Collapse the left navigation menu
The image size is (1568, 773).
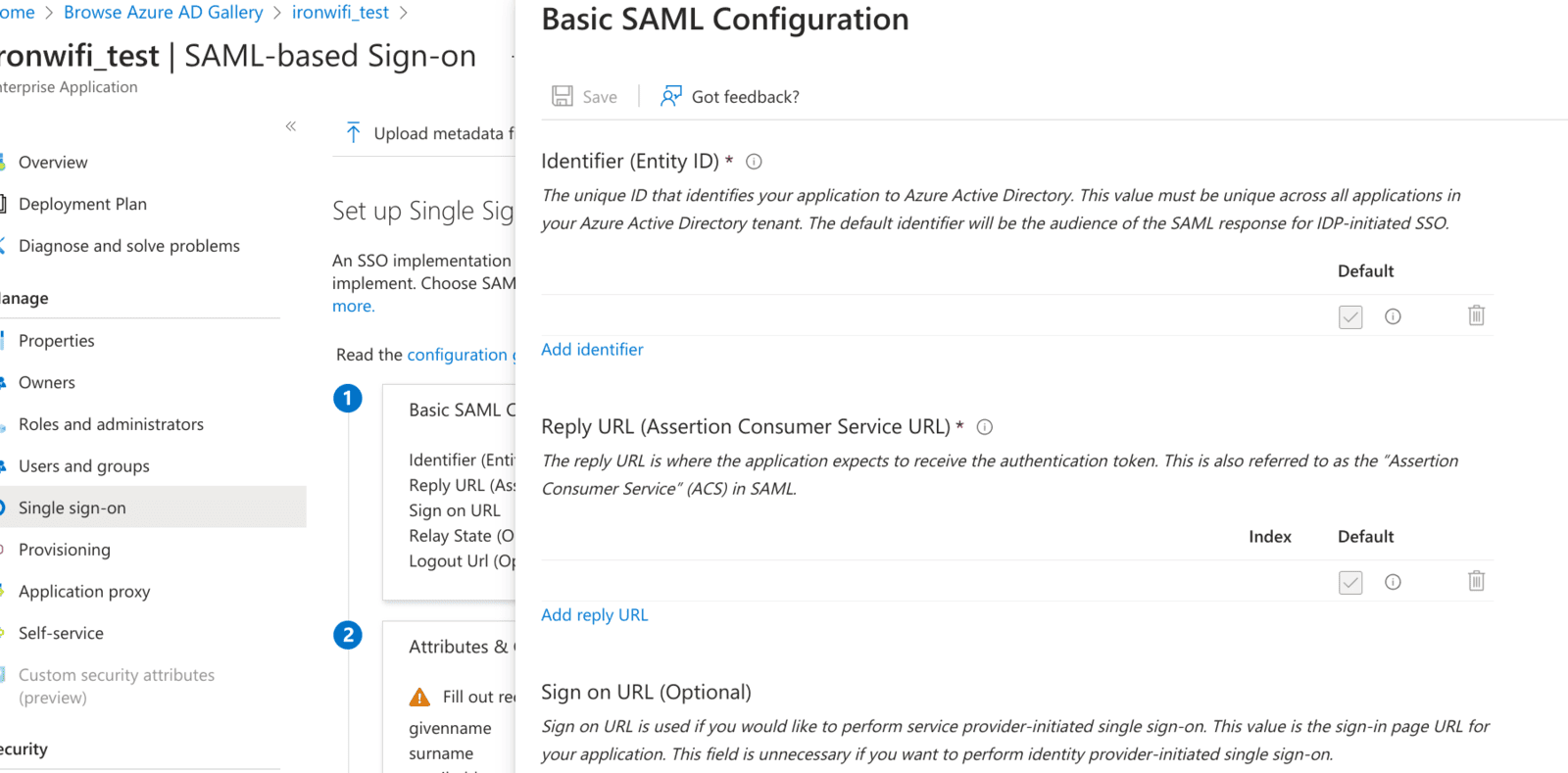click(291, 126)
